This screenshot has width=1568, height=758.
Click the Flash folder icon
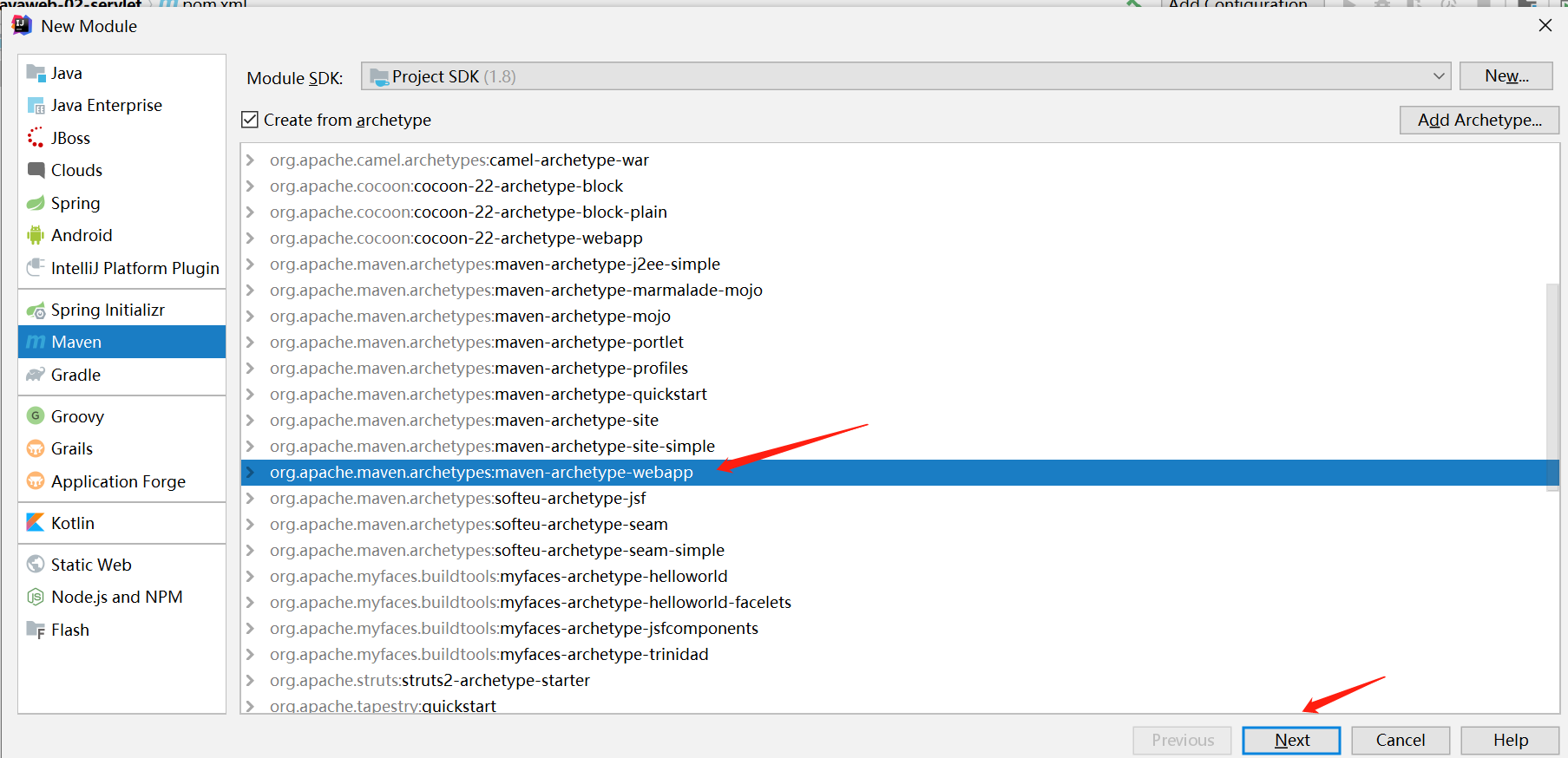[36, 630]
